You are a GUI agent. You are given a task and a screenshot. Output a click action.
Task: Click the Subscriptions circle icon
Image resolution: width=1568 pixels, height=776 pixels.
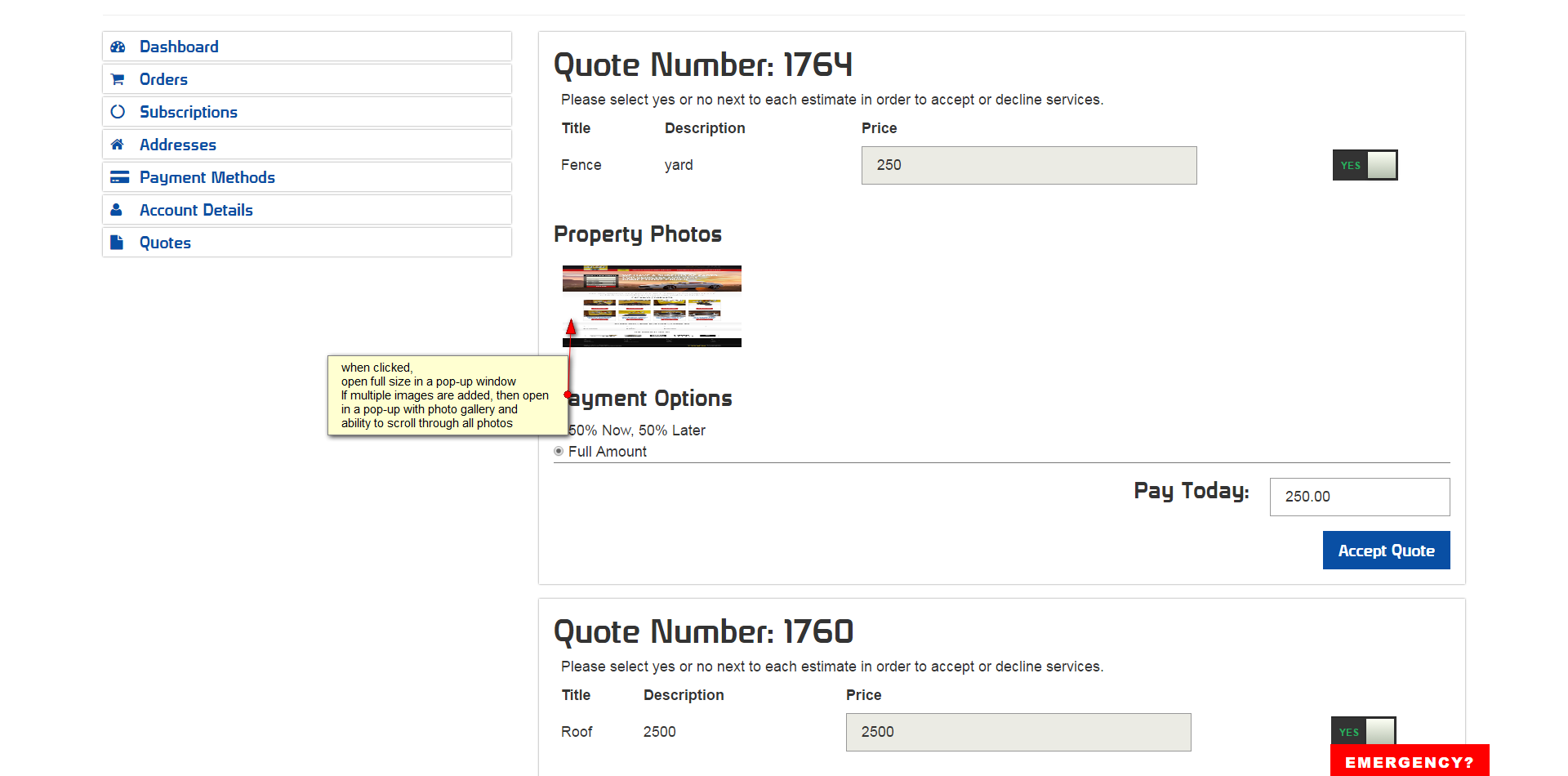point(118,112)
